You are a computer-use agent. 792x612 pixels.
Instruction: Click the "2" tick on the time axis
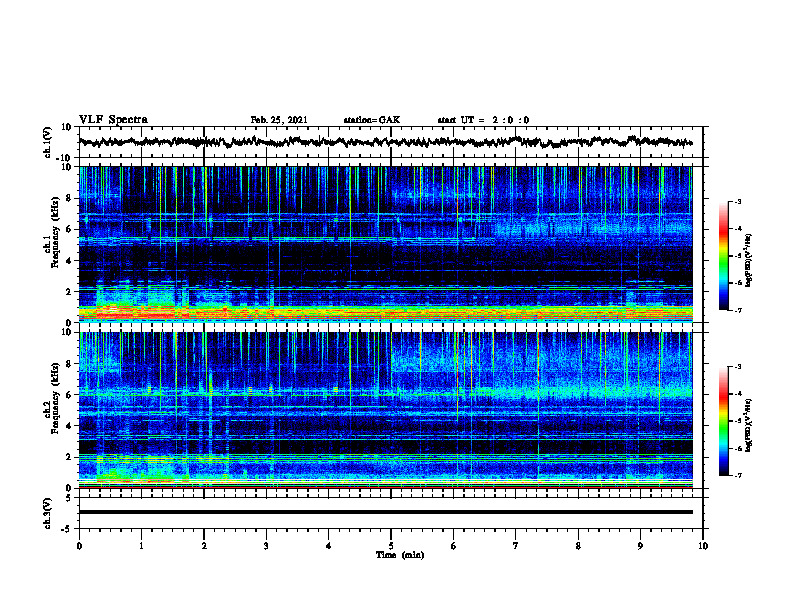click(x=204, y=546)
